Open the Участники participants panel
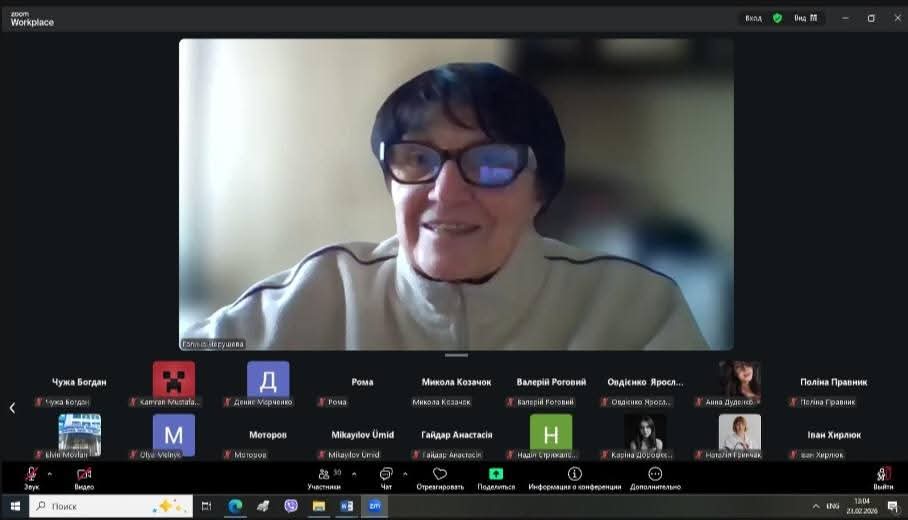This screenshot has height=520, width=908. (324, 475)
